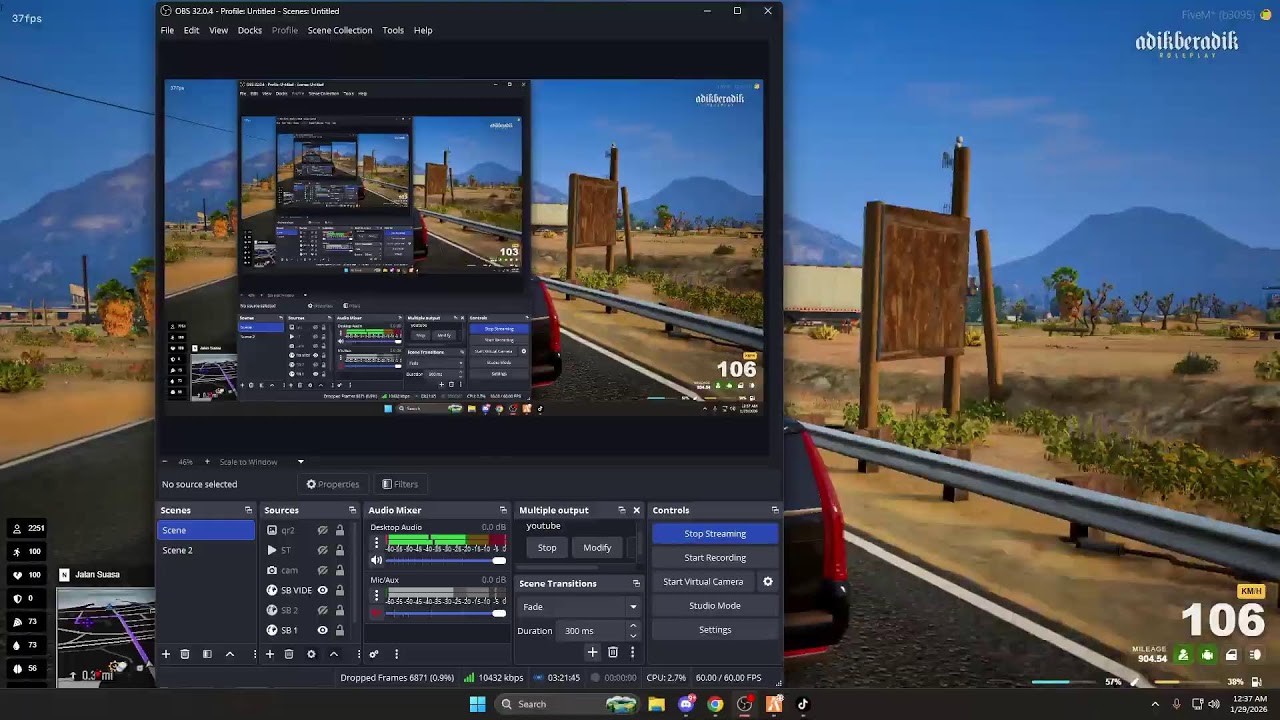Expand the Fade transition dropdown
The width and height of the screenshot is (1280, 720).
(632, 607)
